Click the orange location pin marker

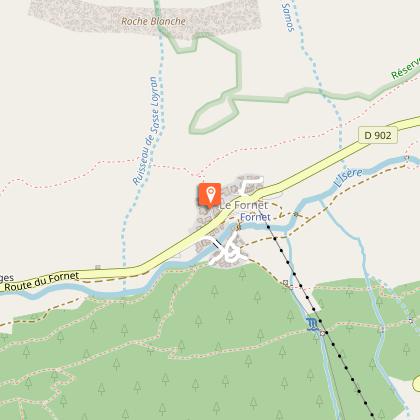click(x=210, y=195)
